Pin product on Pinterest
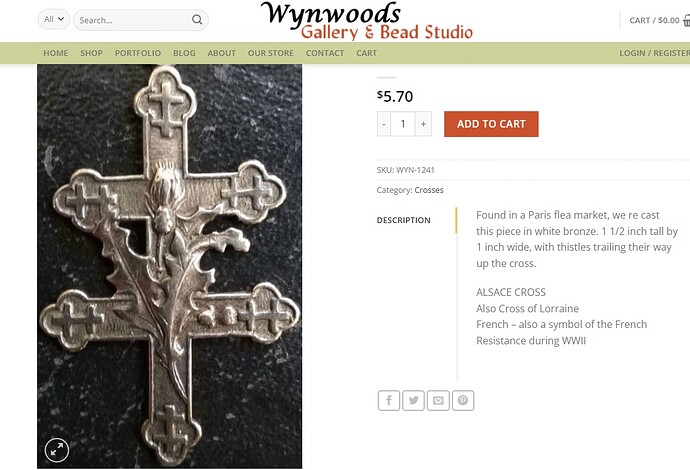Screen dimensions: 690x470 click(x=462, y=400)
